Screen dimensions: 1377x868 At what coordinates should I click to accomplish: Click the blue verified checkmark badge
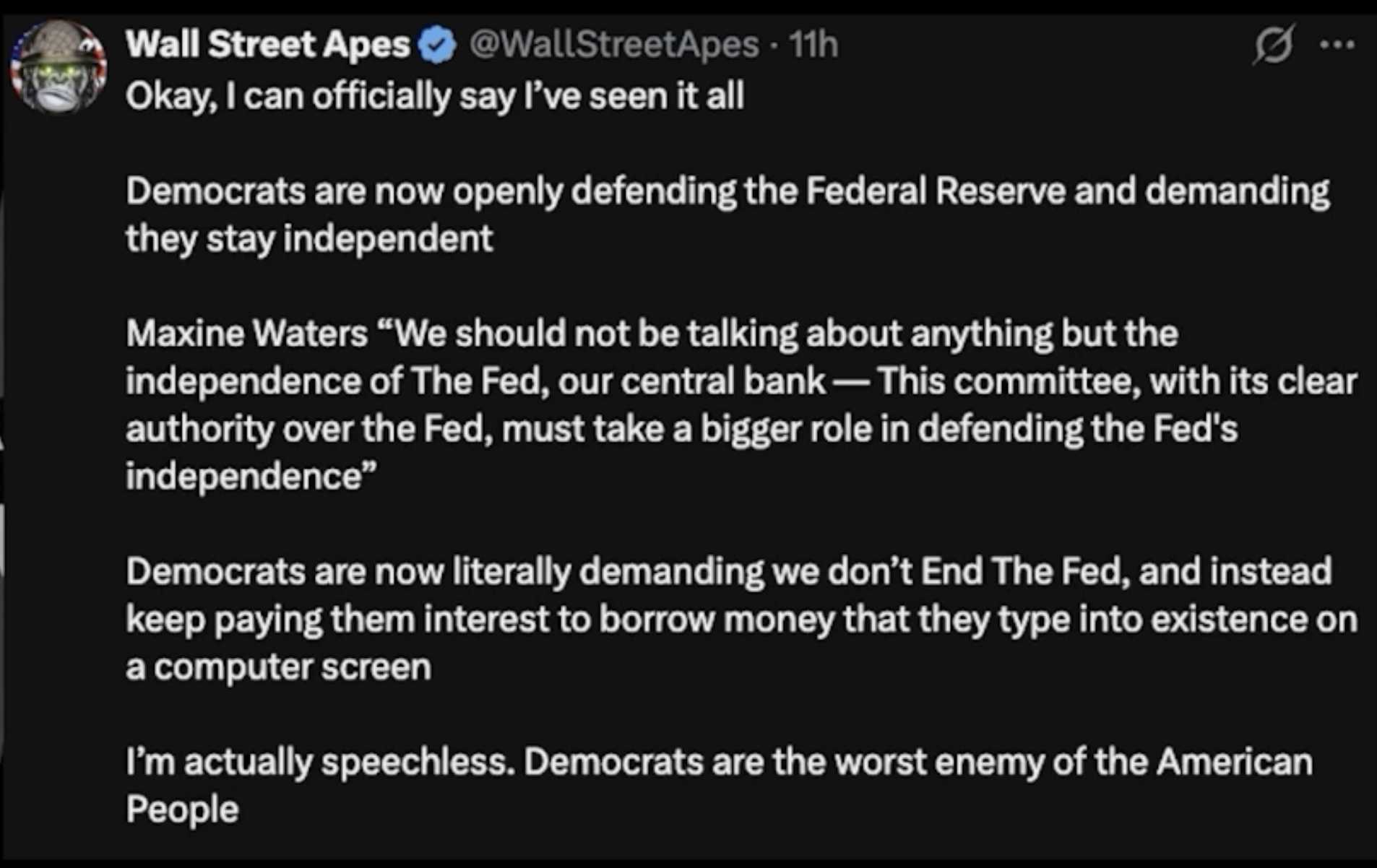click(438, 45)
